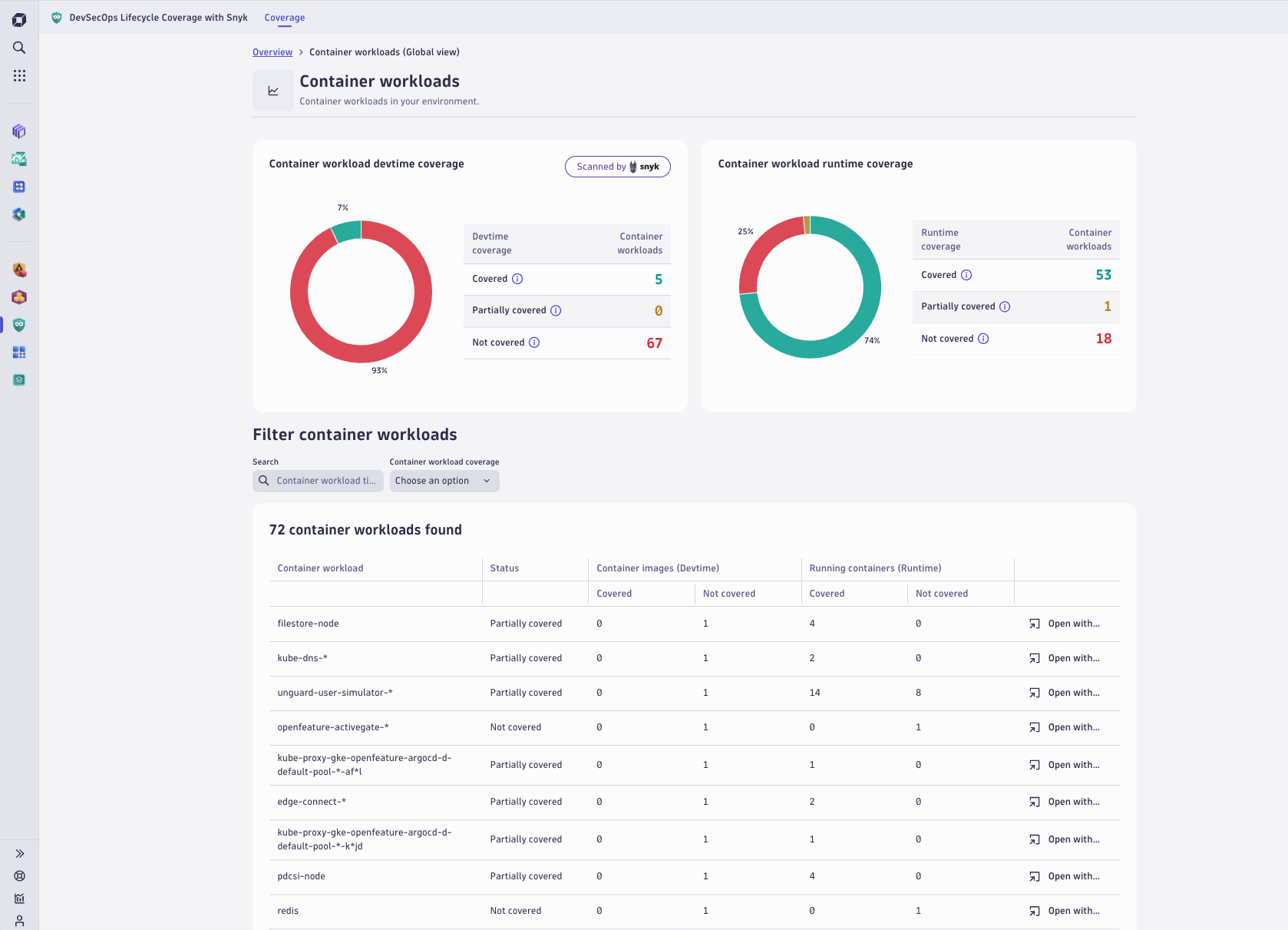The height and width of the screenshot is (930, 1288).
Task: Click Open with for kube-proxy af*l row
Action: click(1065, 765)
